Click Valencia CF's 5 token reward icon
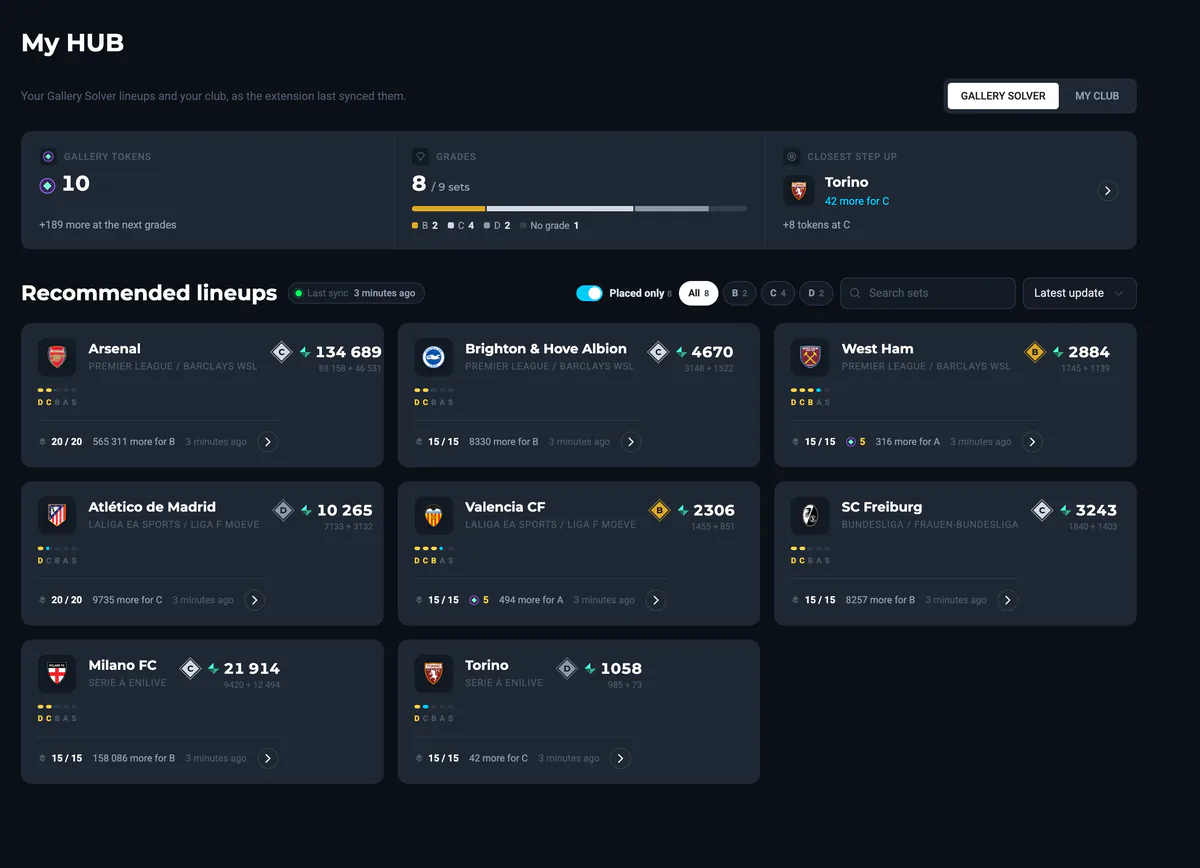The image size is (1200, 868). (x=474, y=600)
